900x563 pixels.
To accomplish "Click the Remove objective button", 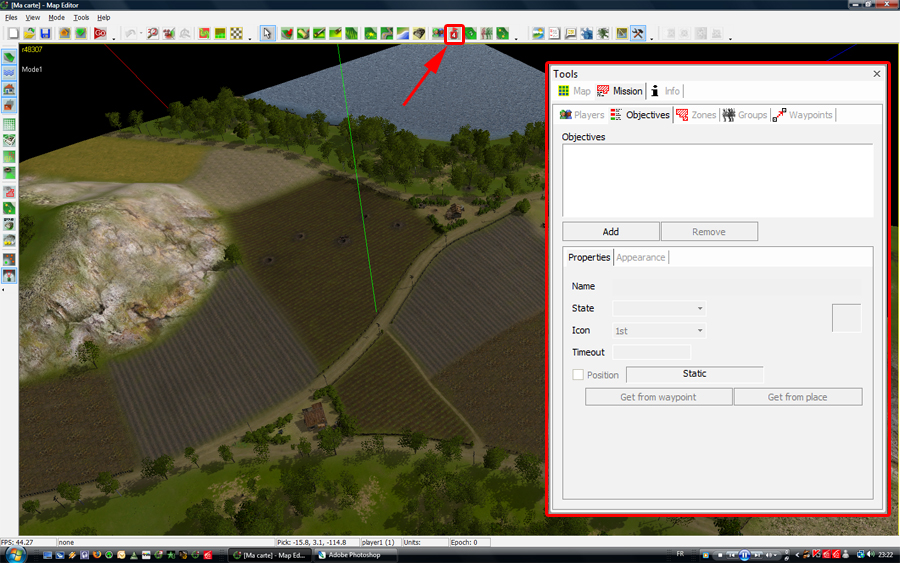I will click(709, 231).
